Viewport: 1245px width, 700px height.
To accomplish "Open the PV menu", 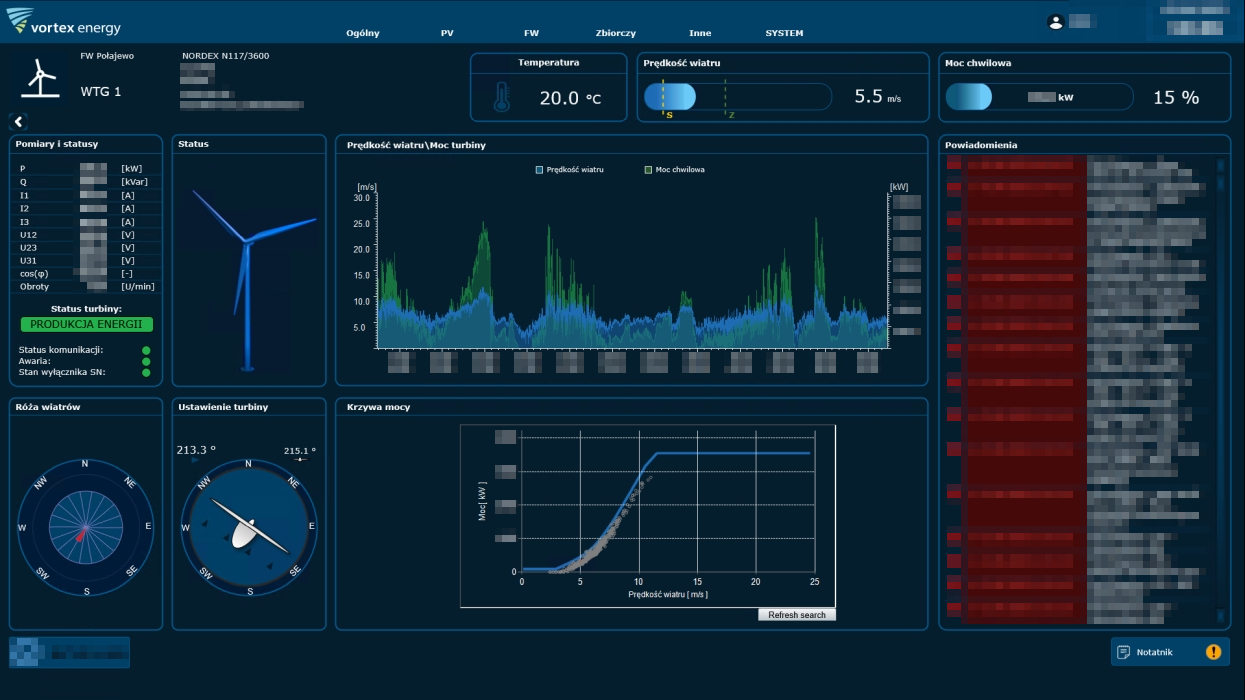I will [x=447, y=33].
